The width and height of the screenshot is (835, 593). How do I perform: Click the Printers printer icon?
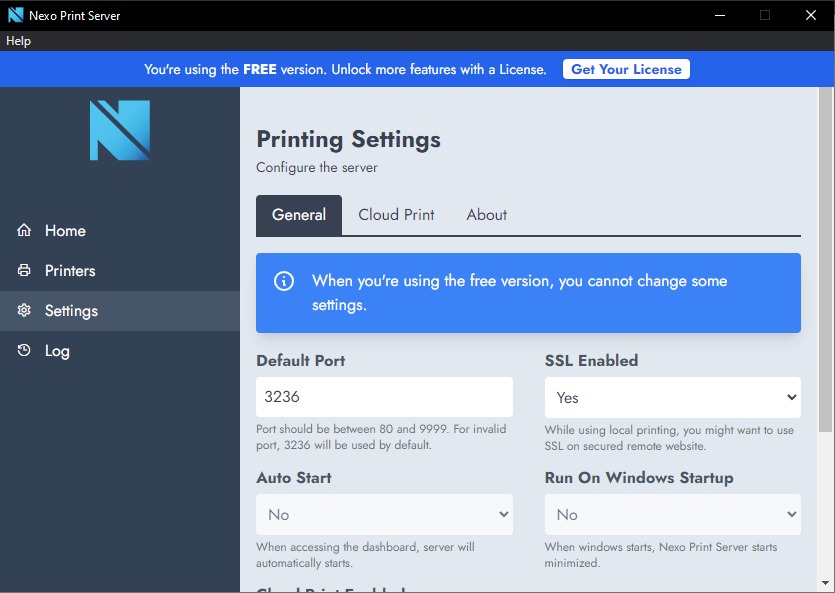[24, 270]
